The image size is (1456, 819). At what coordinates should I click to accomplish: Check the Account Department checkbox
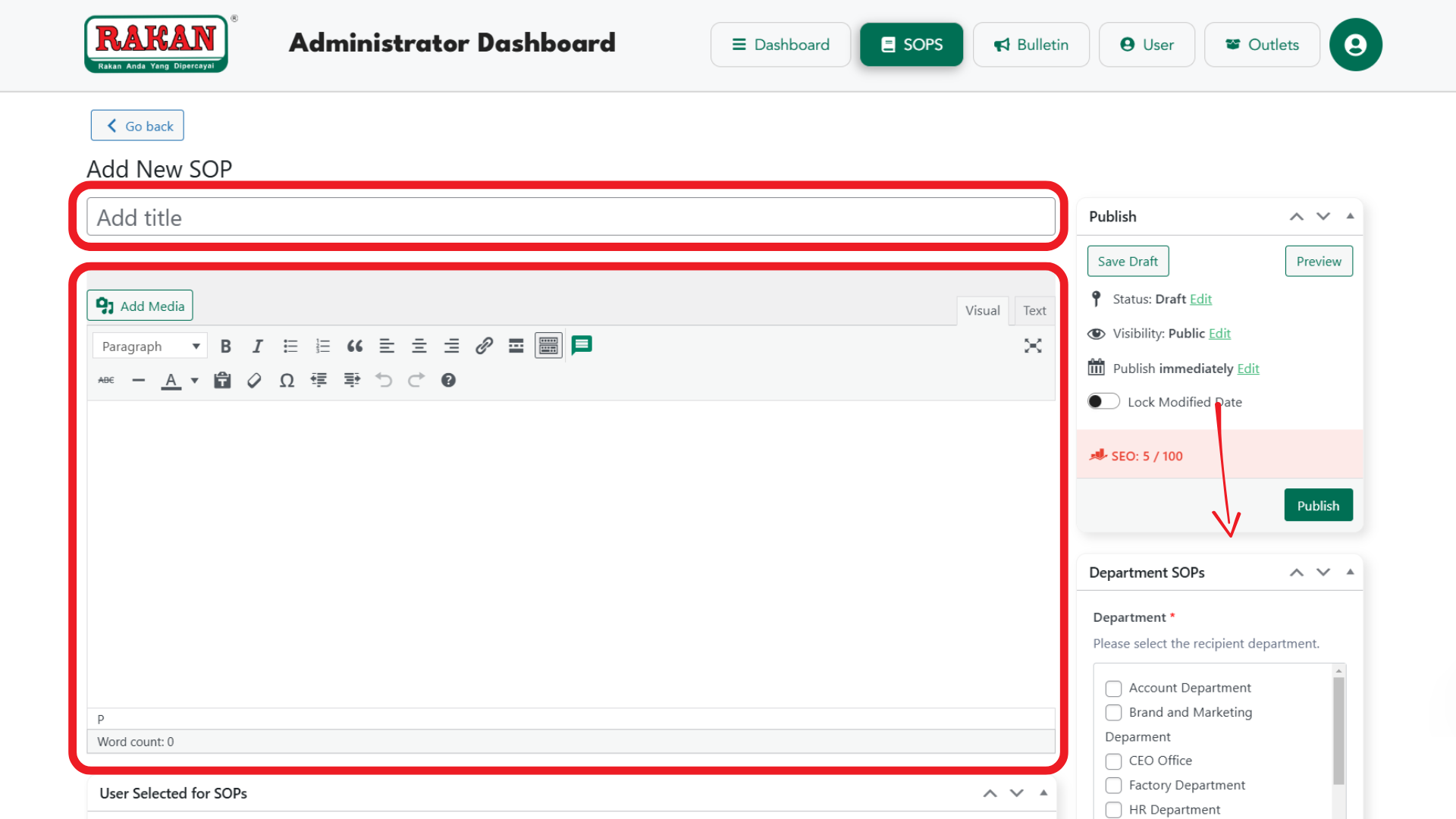point(1113,689)
